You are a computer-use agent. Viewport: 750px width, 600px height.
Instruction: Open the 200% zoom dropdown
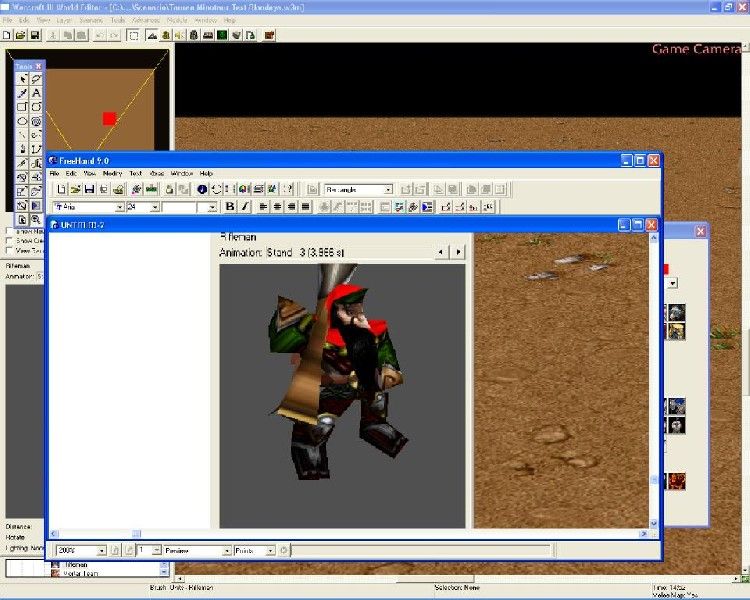point(101,551)
